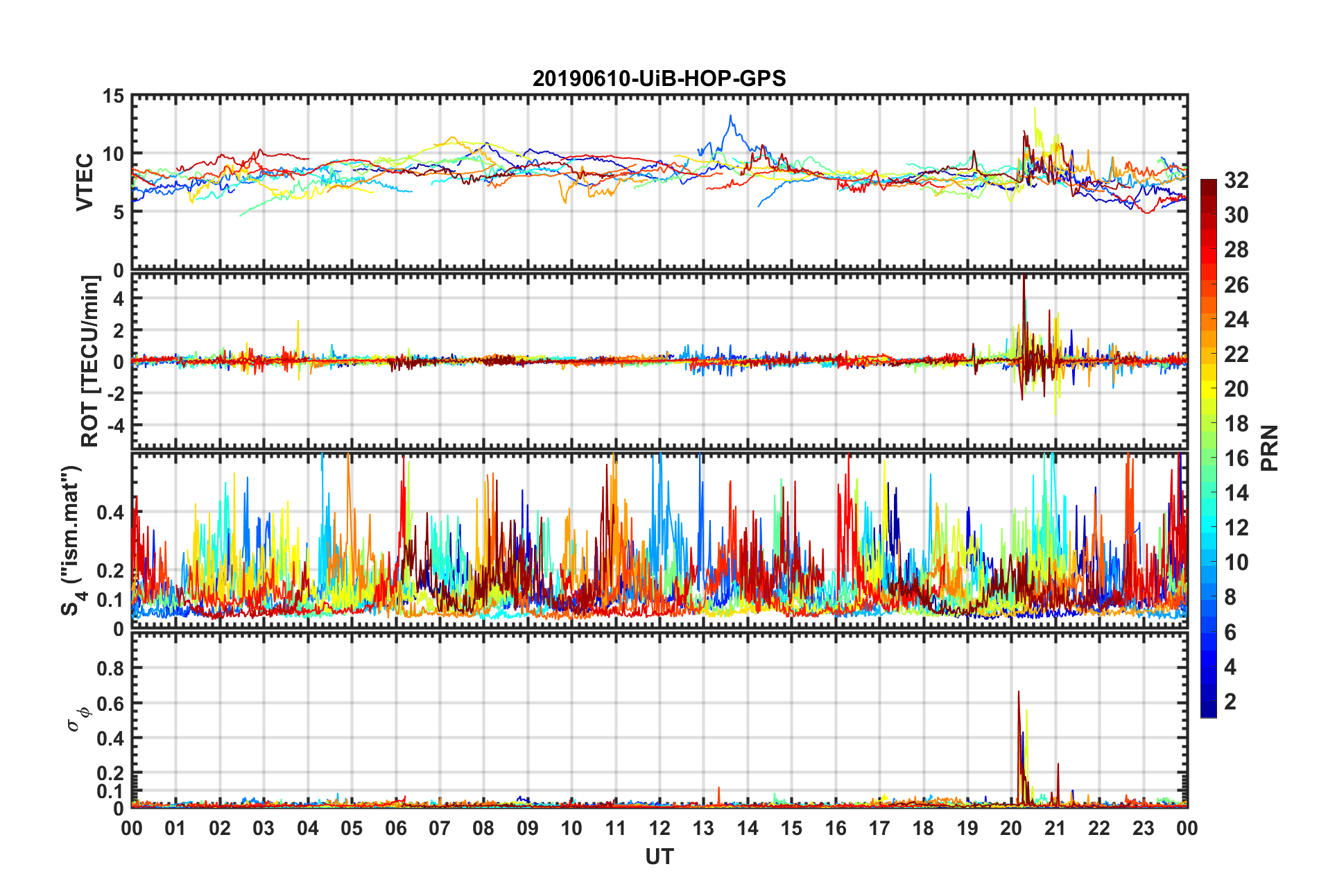
Task: Click hour label 01 on UT axis
Action: point(175,828)
